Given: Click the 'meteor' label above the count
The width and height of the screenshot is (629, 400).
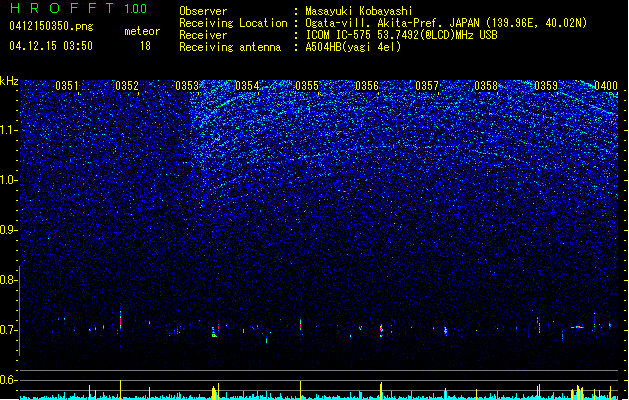Looking at the screenshot, I should (142, 31).
